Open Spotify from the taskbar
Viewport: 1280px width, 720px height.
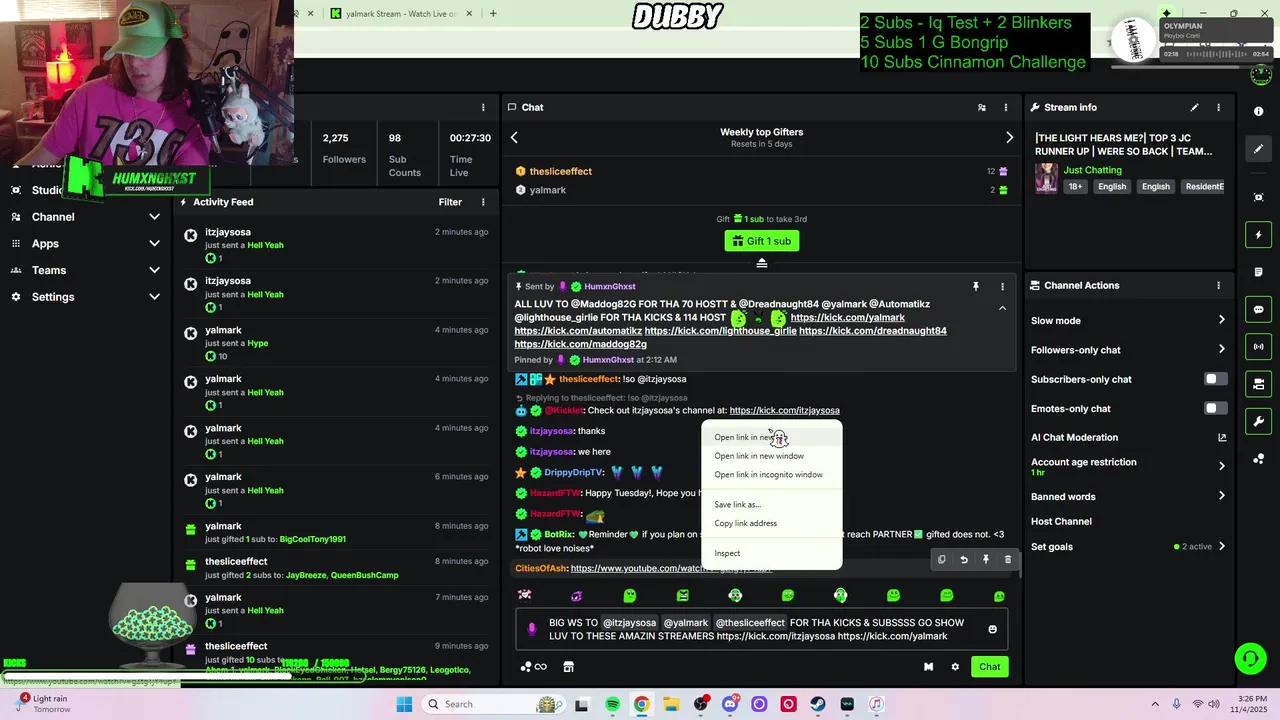pyautogui.click(x=612, y=704)
